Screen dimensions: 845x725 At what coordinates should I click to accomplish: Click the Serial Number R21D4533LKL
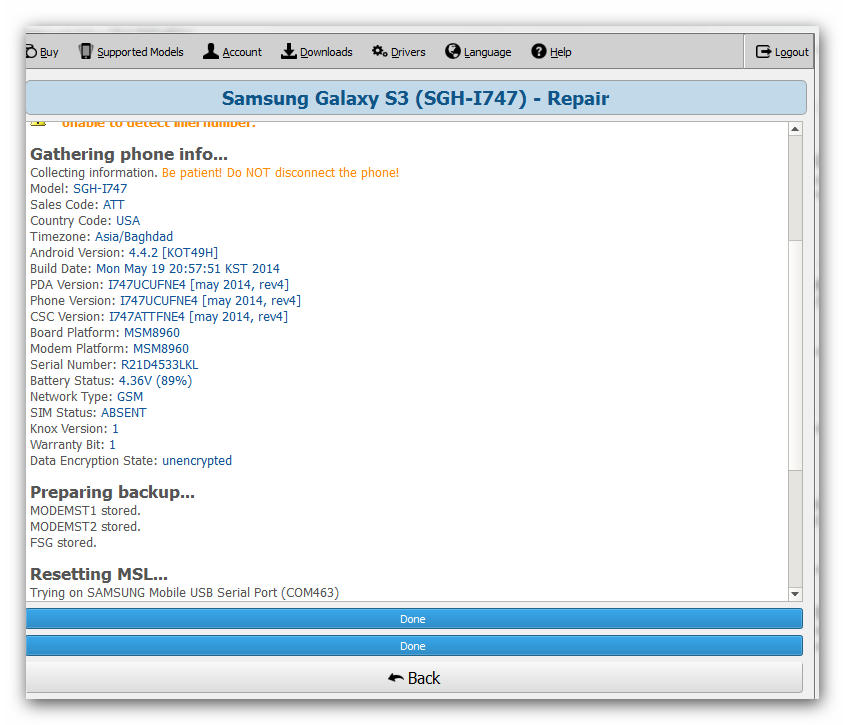[160, 364]
